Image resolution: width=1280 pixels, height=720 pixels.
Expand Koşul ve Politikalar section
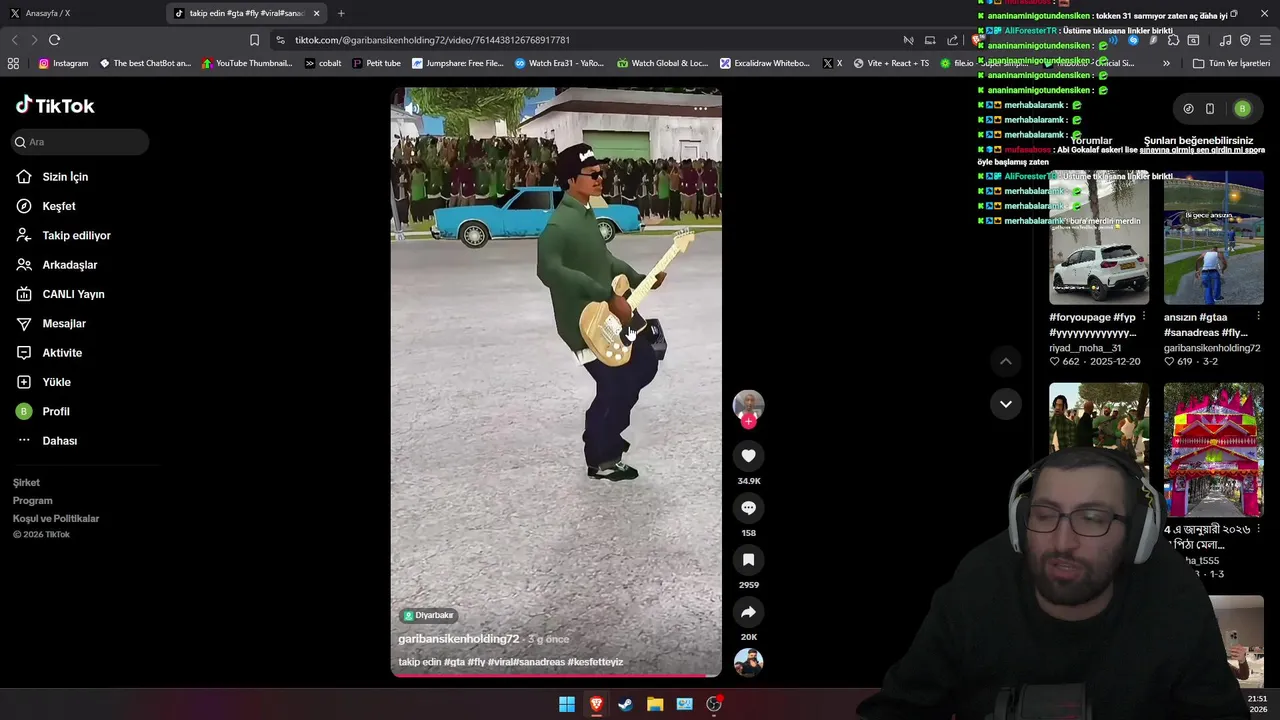pyautogui.click(x=56, y=518)
